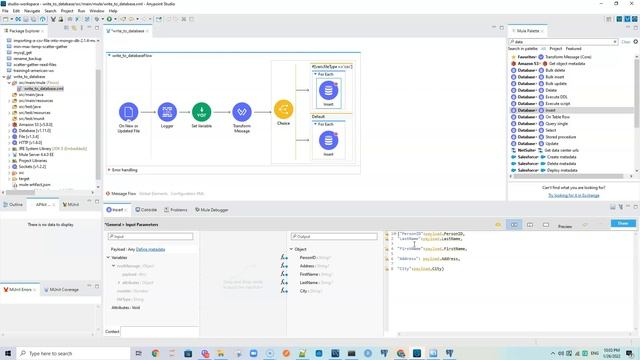Open Exchange via the palette plus icon

click(x=636, y=42)
